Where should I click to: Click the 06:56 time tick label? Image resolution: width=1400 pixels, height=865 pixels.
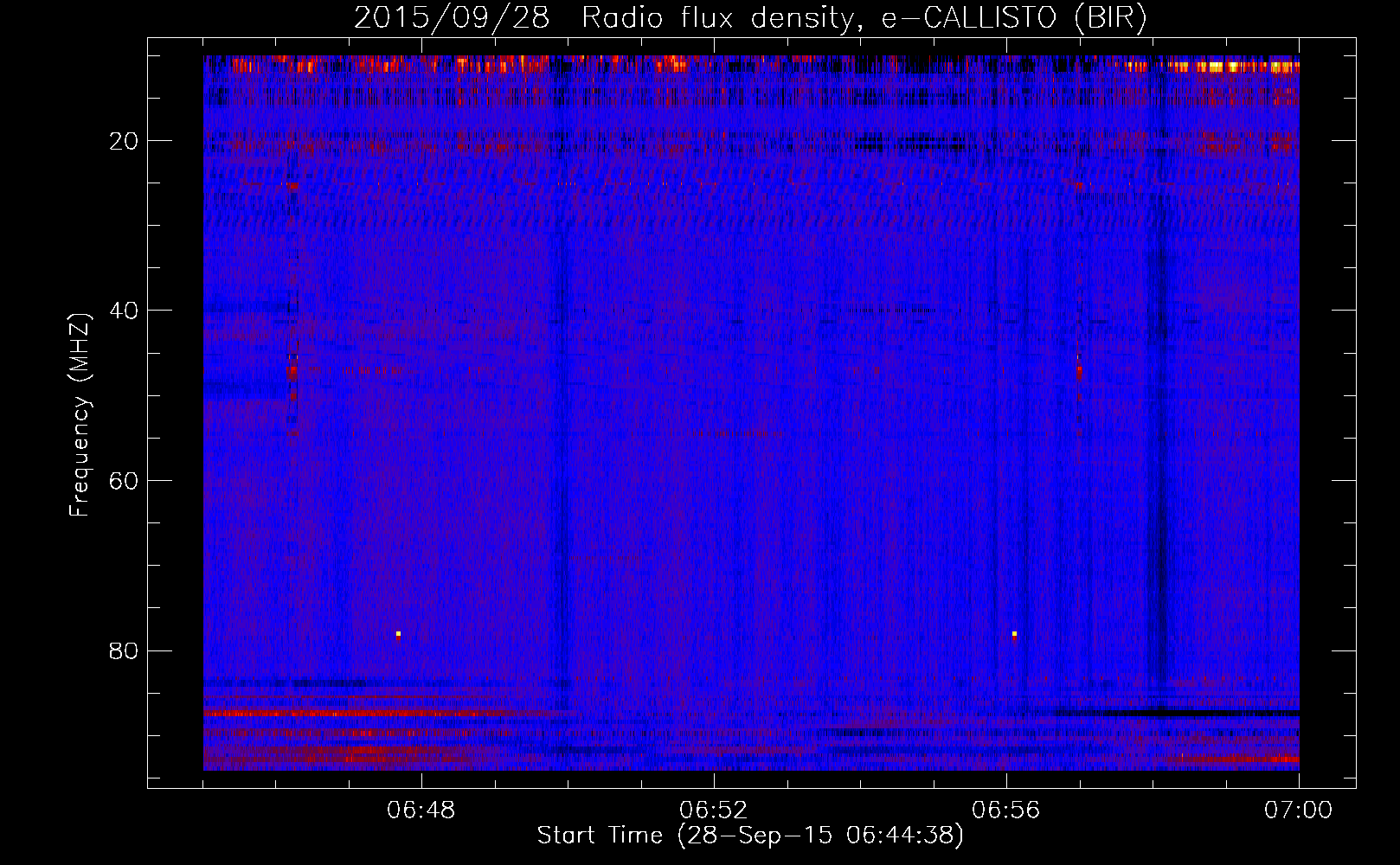[1006, 811]
